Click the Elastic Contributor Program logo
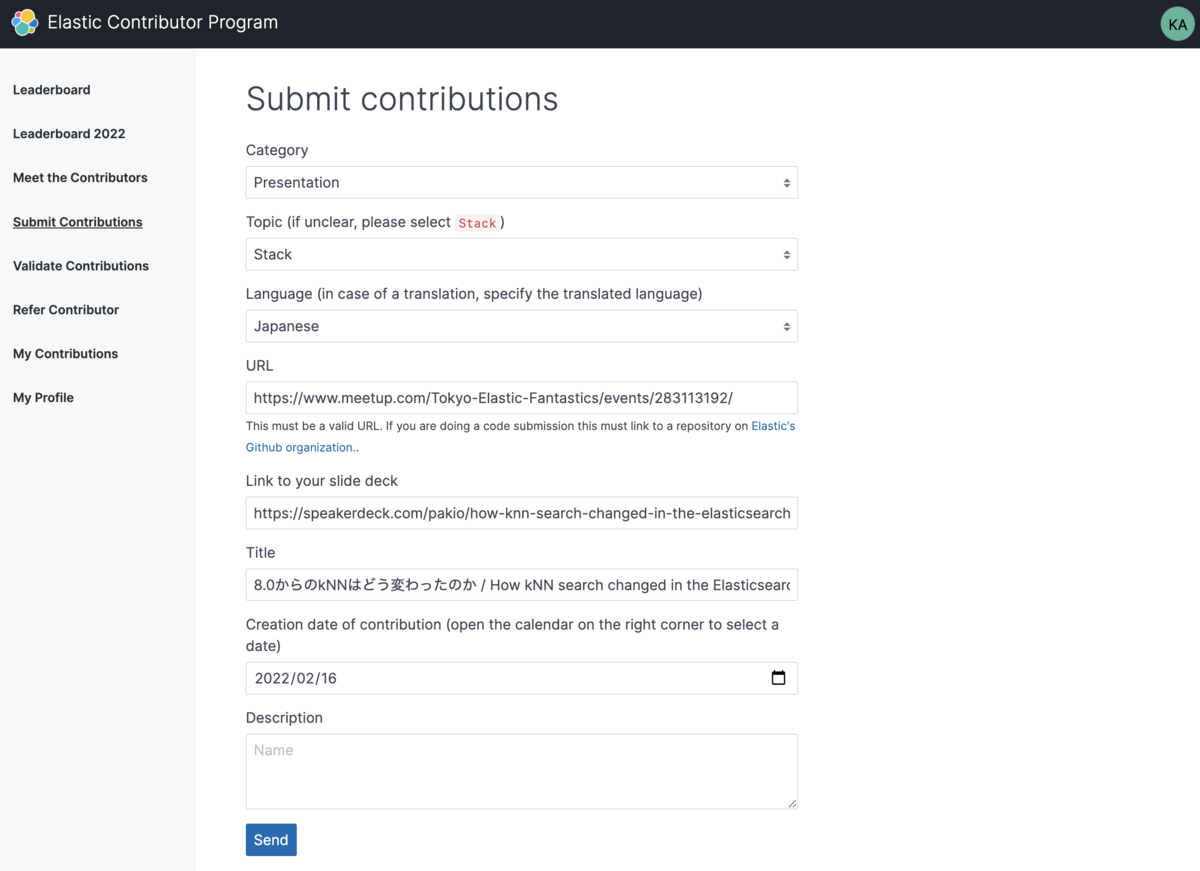The width and height of the screenshot is (1200, 871). pyautogui.click(x=25, y=22)
